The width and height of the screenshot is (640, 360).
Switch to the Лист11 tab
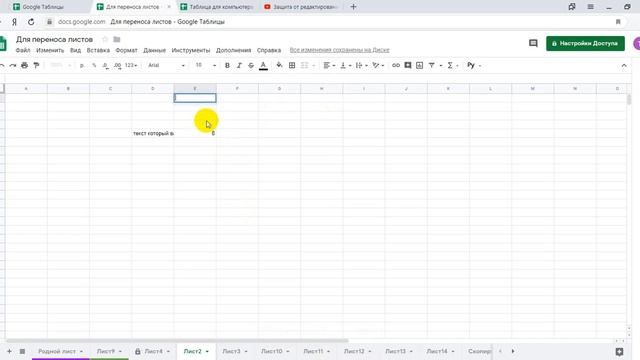(x=313, y=351)
